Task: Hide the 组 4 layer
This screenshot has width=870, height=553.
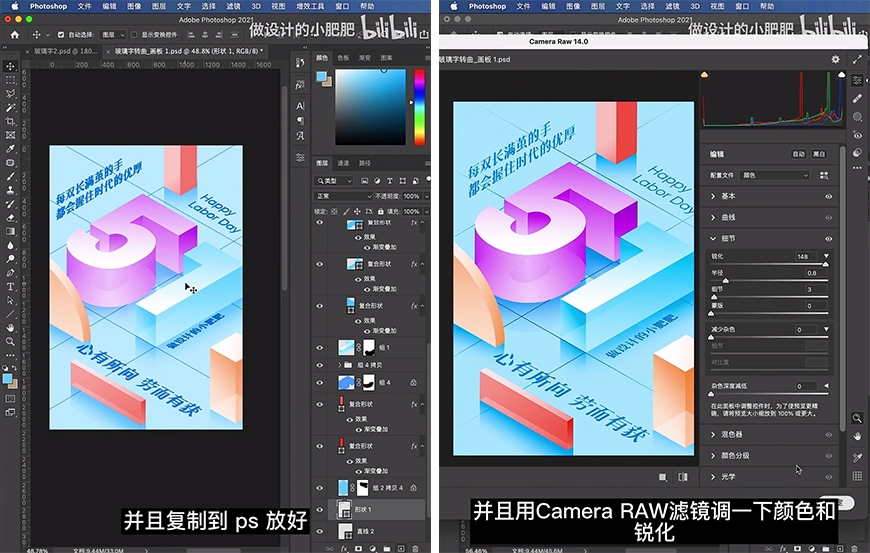Action: click(320, 382)
